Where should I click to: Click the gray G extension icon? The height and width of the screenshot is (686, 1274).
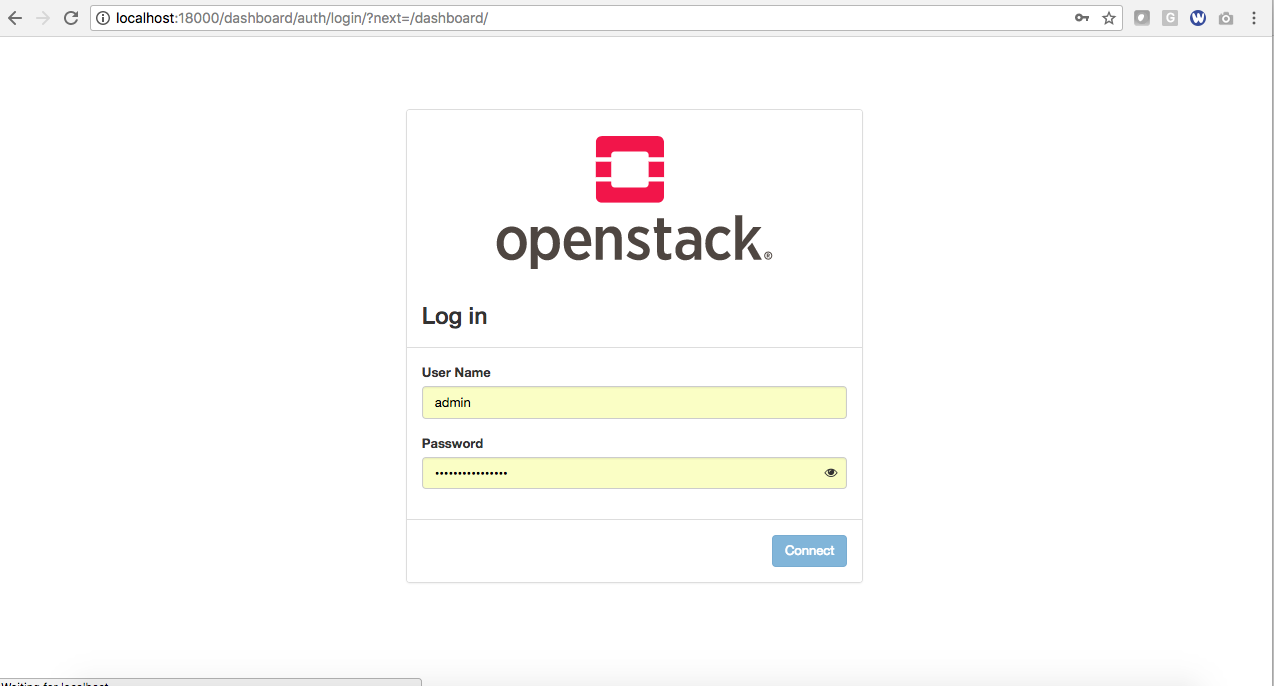1170,18
